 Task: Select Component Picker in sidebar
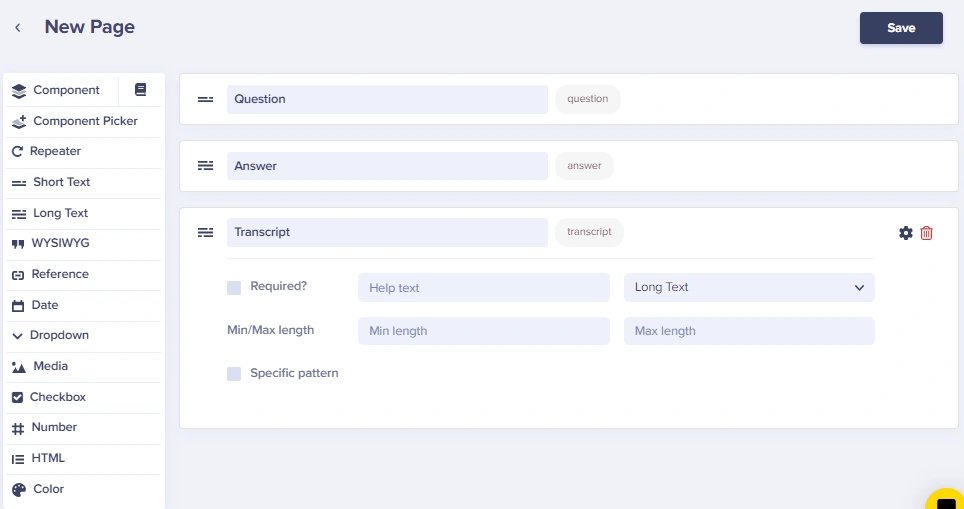click(84, 121)
